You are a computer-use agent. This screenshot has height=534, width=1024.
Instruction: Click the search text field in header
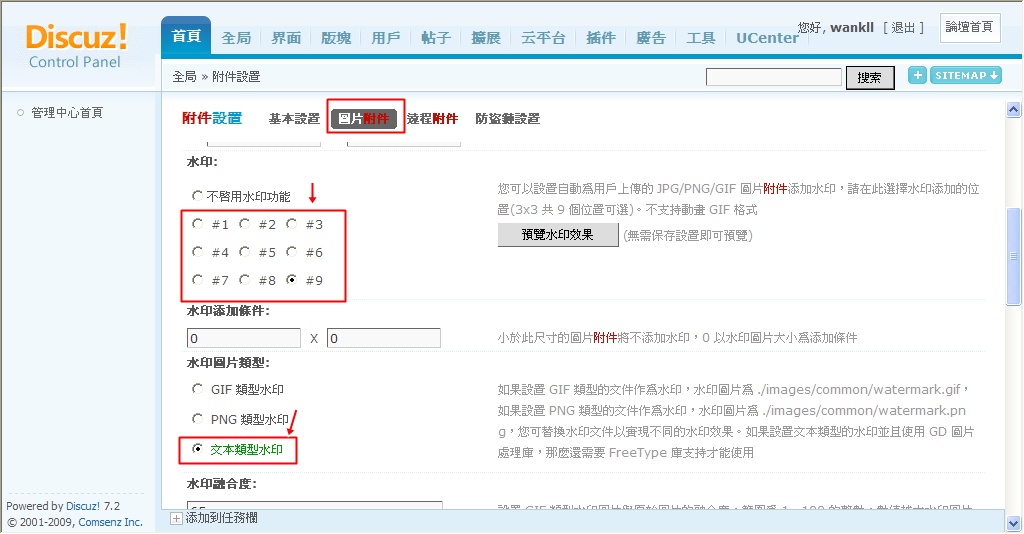coord(773,78)
